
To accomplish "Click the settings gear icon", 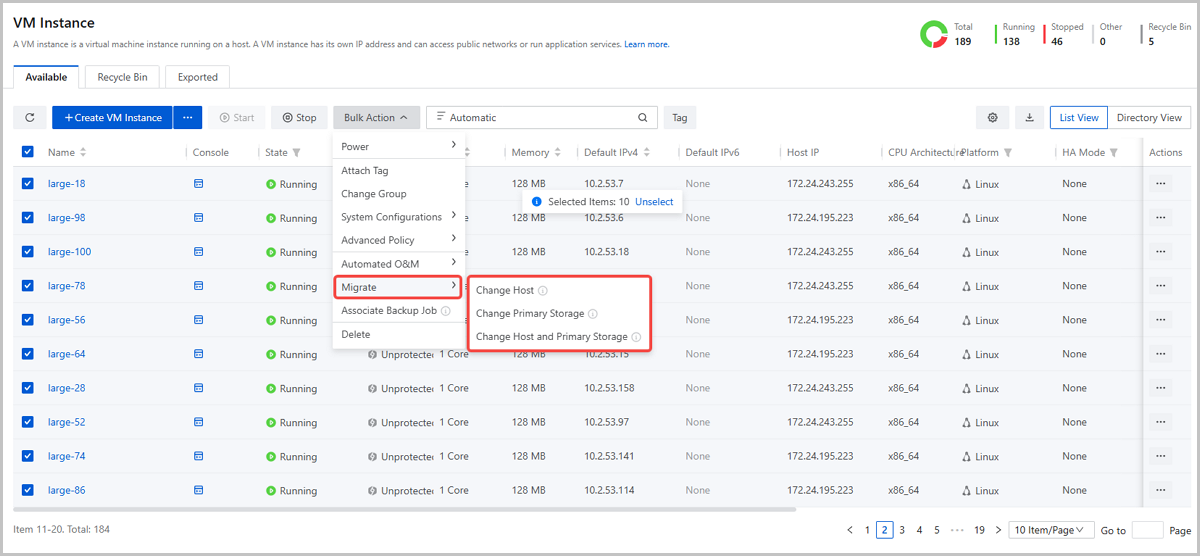I will pyautogui.click(x=993, y=118).
